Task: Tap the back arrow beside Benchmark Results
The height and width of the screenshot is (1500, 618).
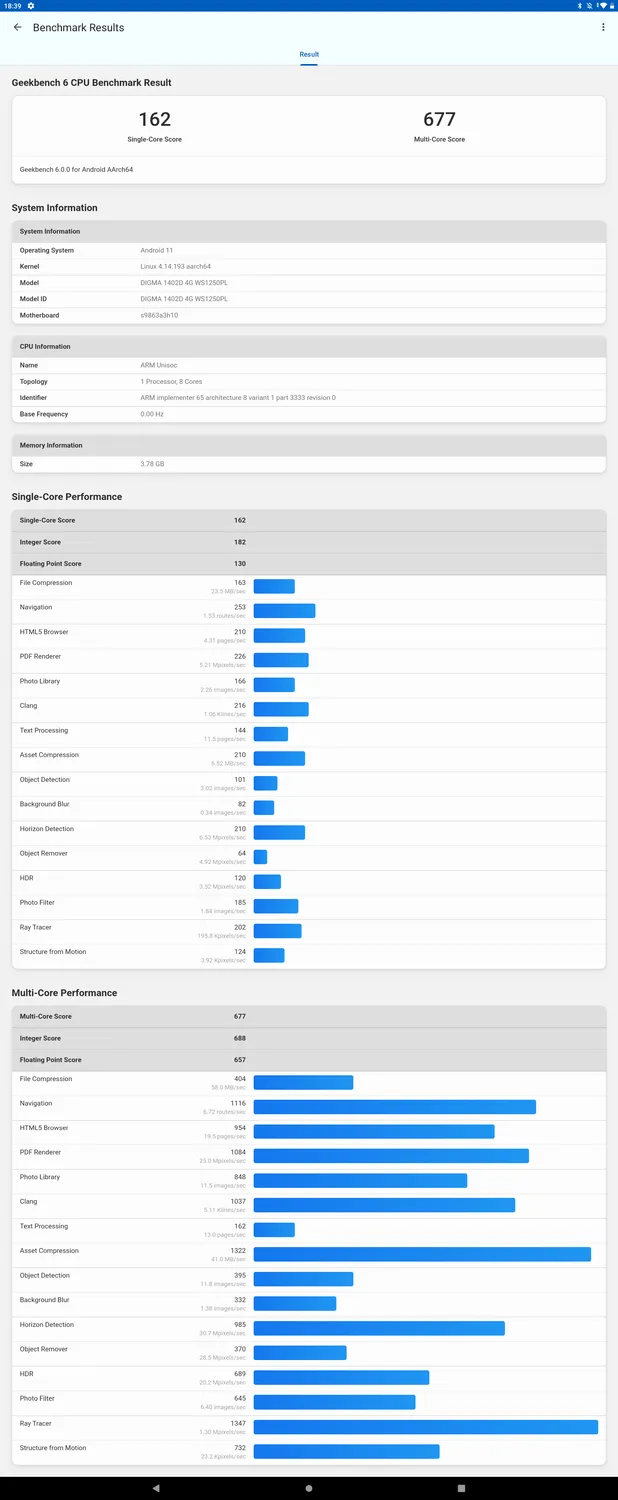Action: click(x=18, y=27)
